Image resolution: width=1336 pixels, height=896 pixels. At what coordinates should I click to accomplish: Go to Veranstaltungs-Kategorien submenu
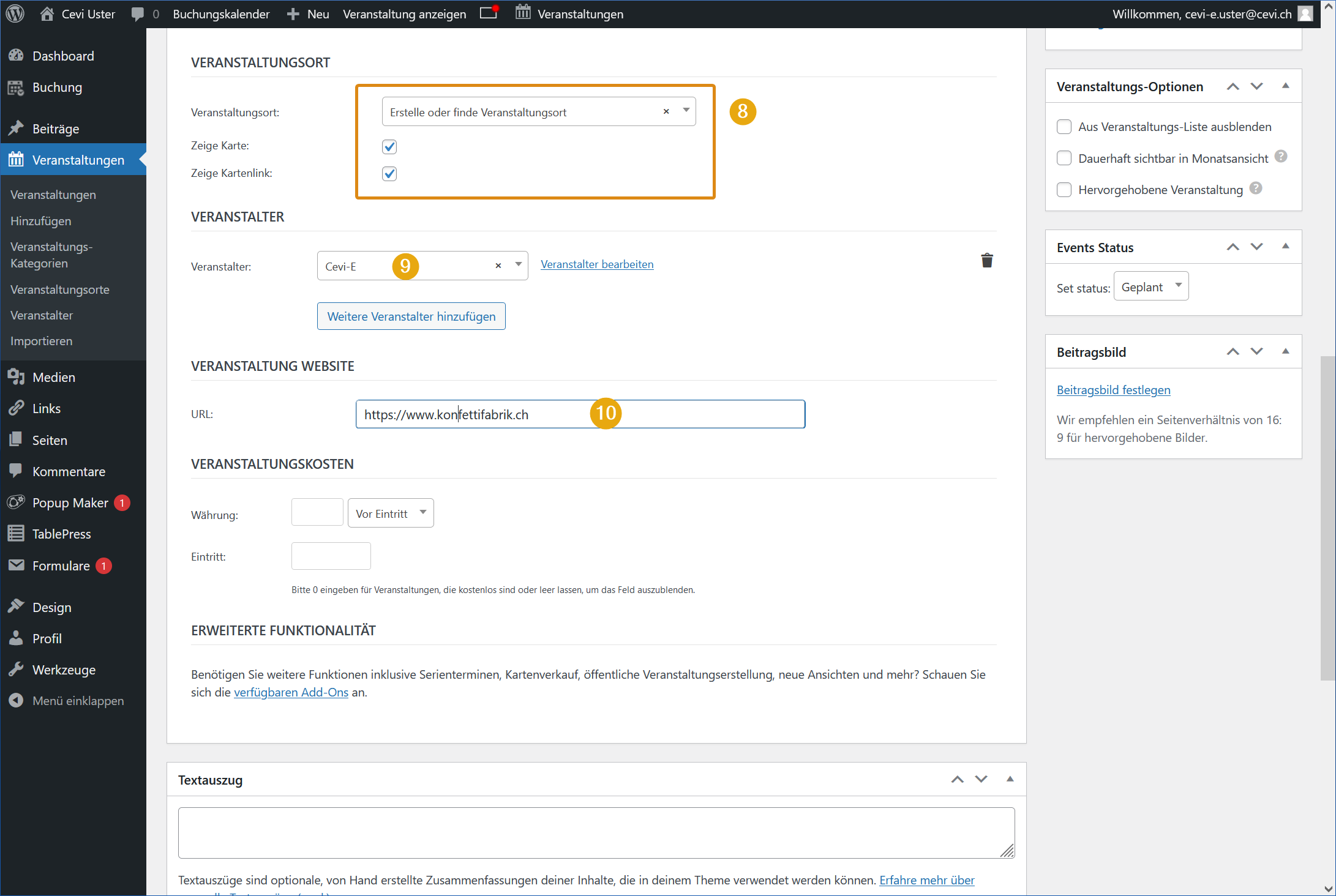(x=51, y=255)
